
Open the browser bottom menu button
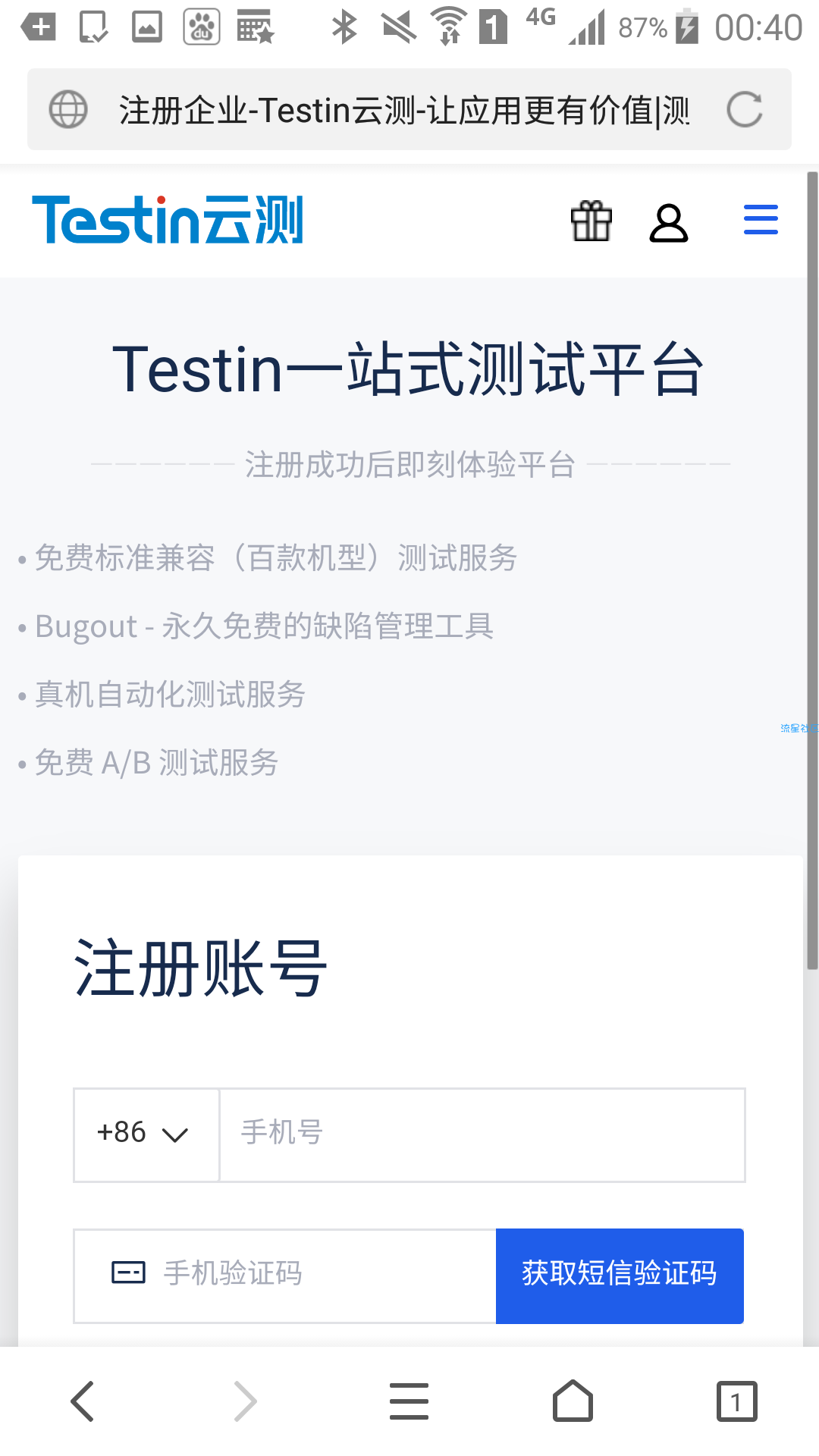click(x=409, y=1401)
